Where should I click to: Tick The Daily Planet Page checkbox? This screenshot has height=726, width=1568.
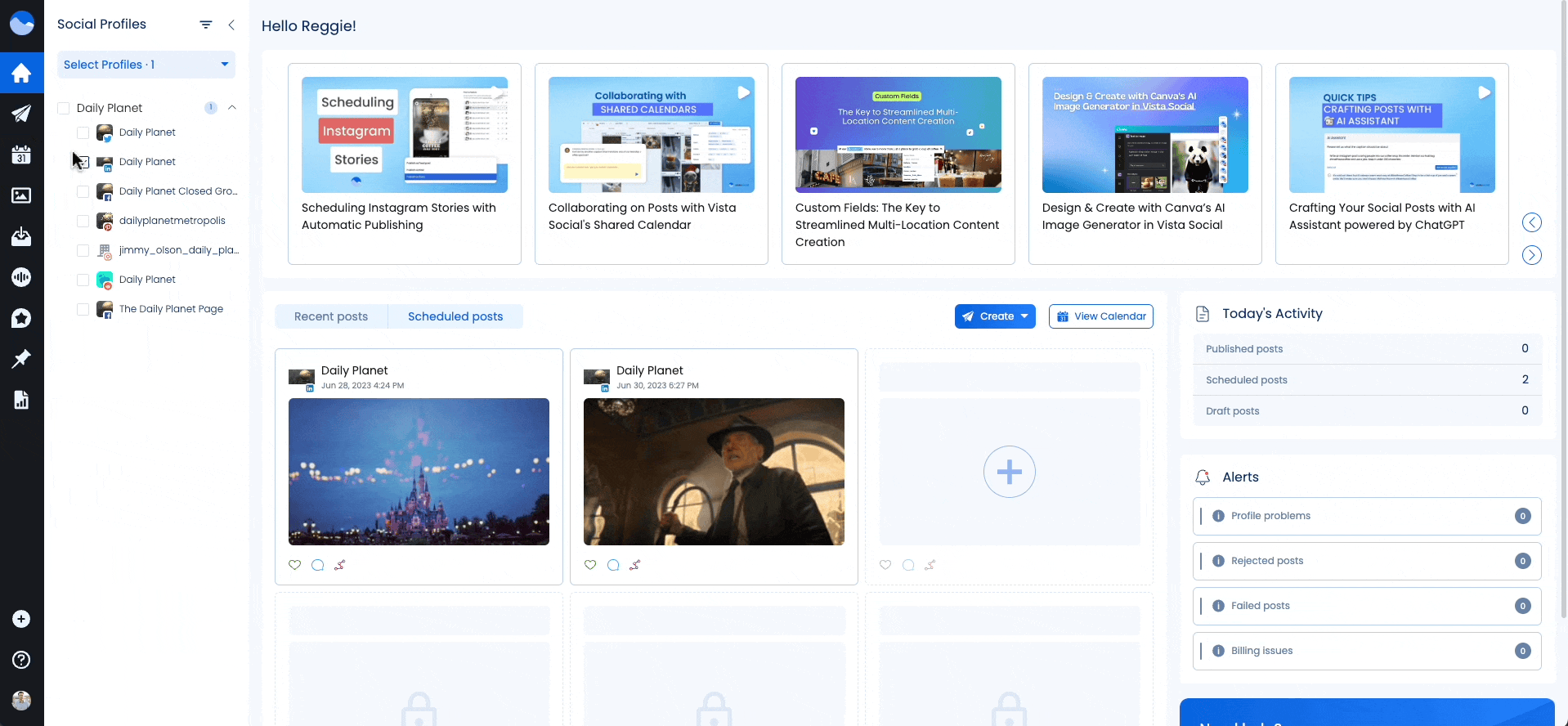point(83,309)
